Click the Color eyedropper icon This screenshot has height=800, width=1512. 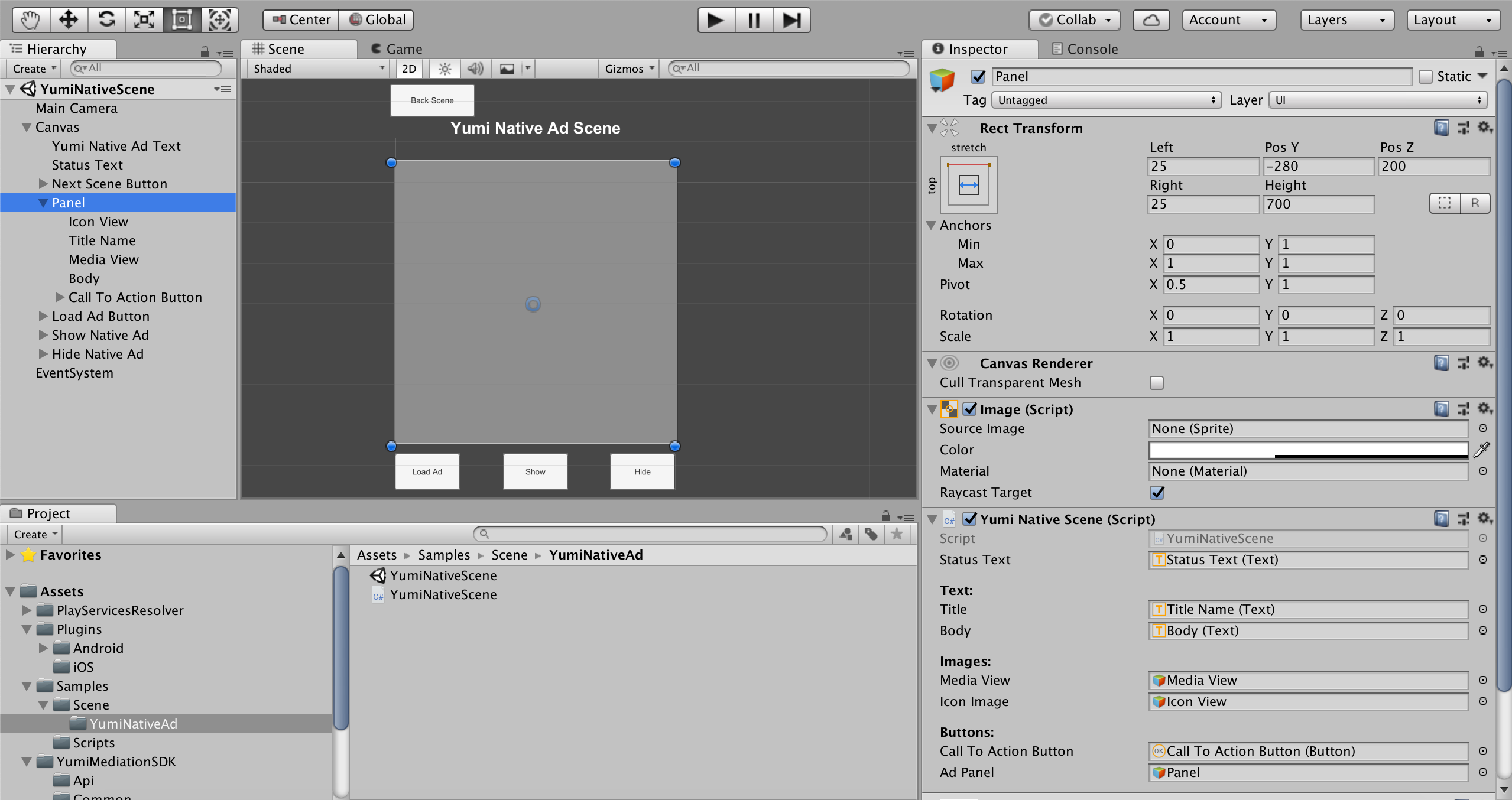pos(1482,450)
